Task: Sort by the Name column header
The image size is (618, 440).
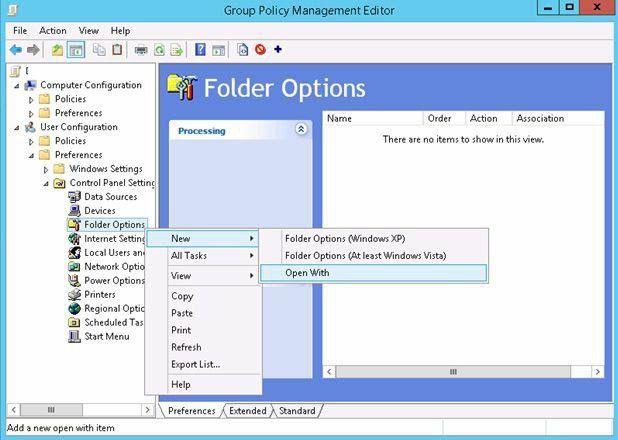Action: click(x=373, y=118)
